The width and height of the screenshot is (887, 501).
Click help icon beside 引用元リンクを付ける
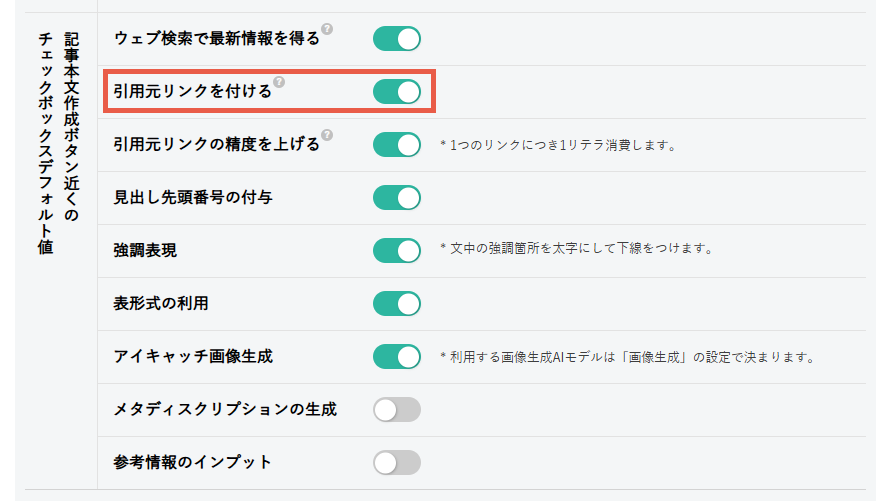click(279, 82)
